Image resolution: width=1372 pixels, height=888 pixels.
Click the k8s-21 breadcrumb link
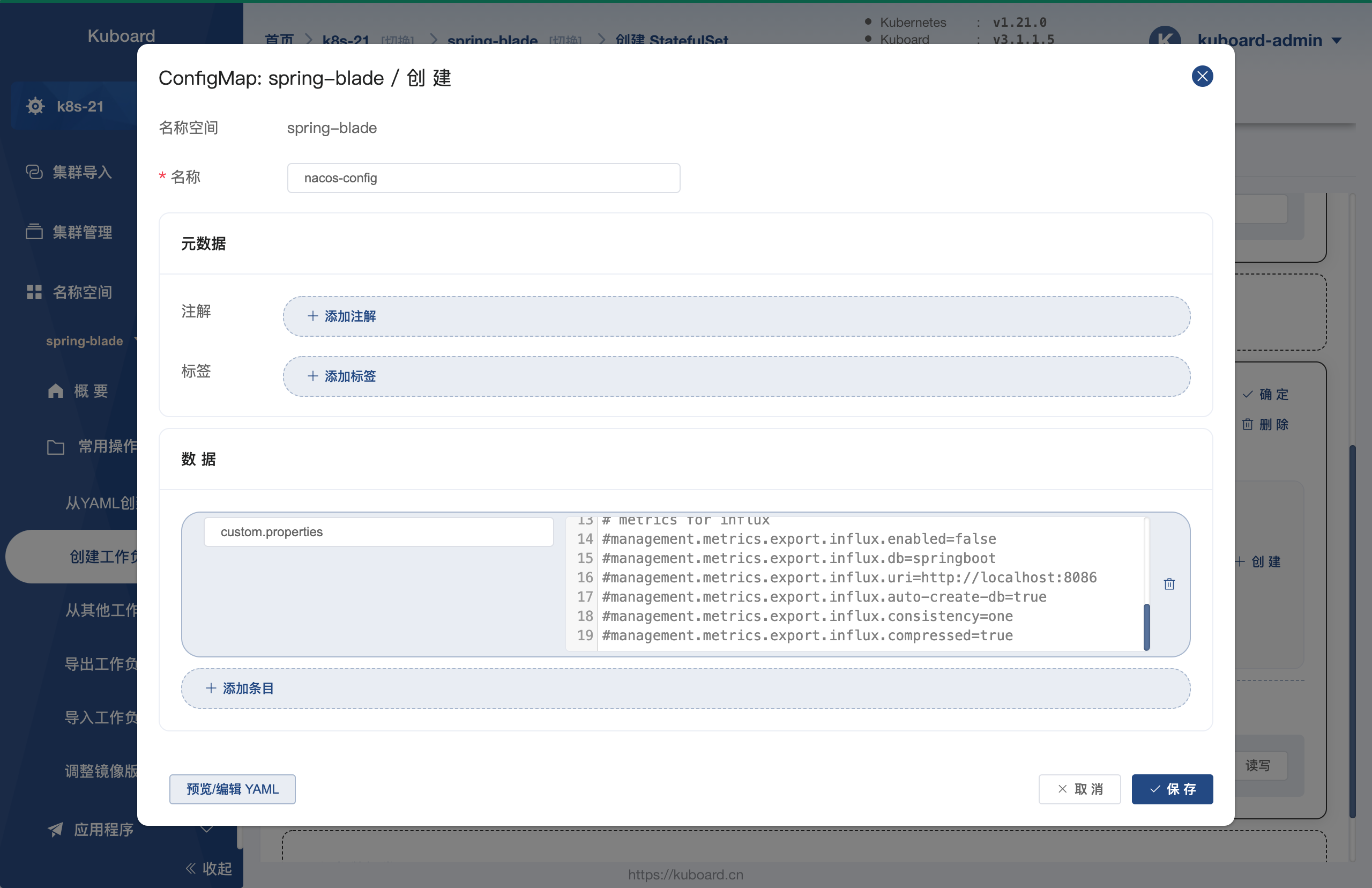[346, 40]
